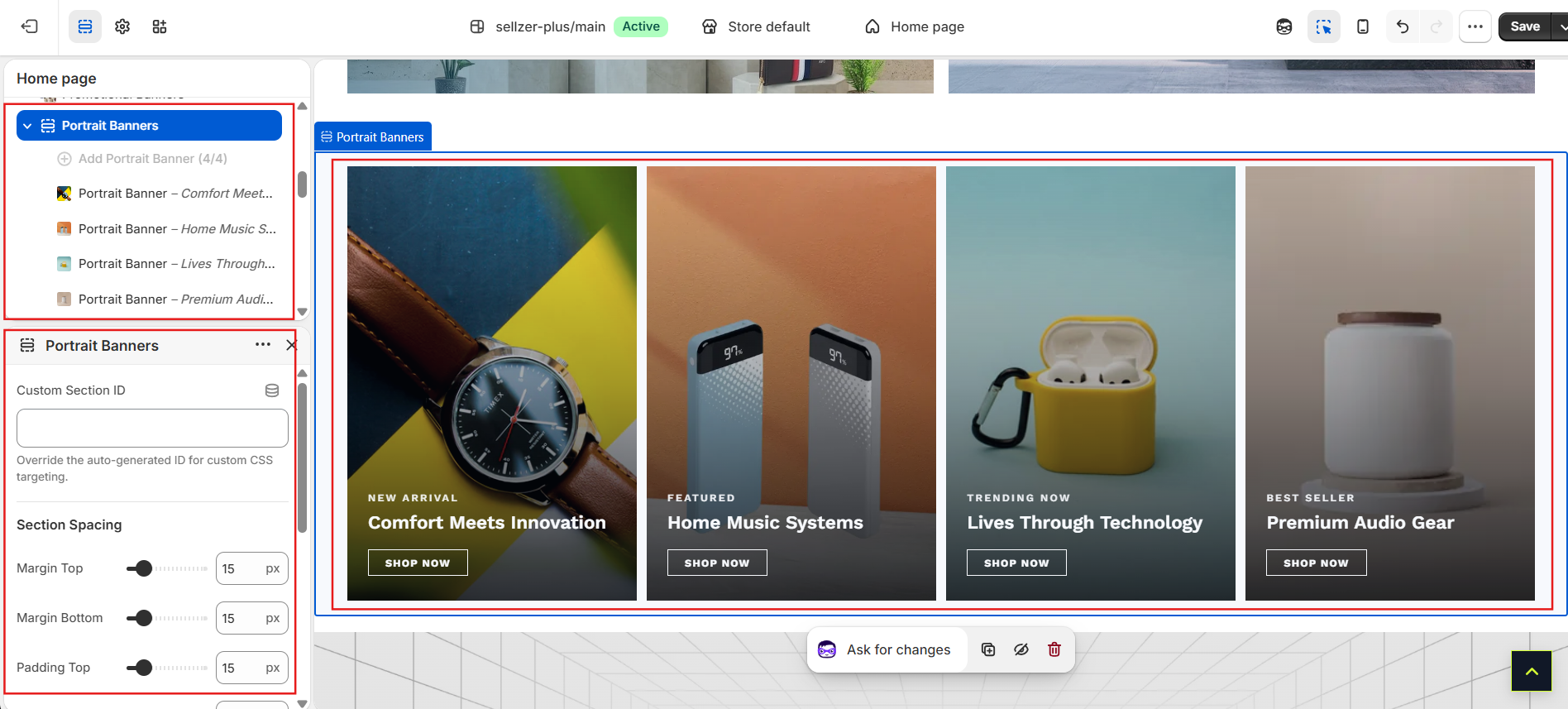Click the Padding Top value field
The image size is (1568, 709).
tap(252, 668)
